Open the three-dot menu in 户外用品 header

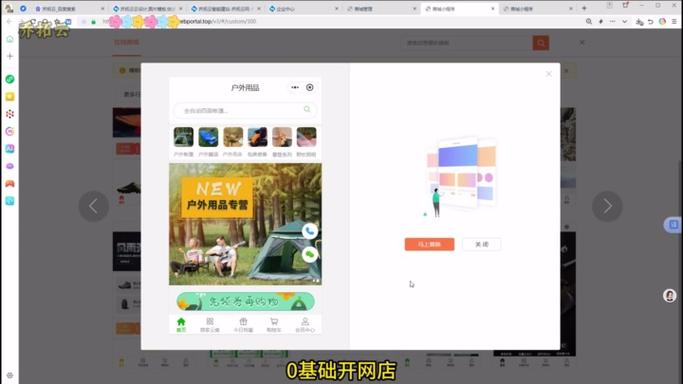click(x=295, y=88)
